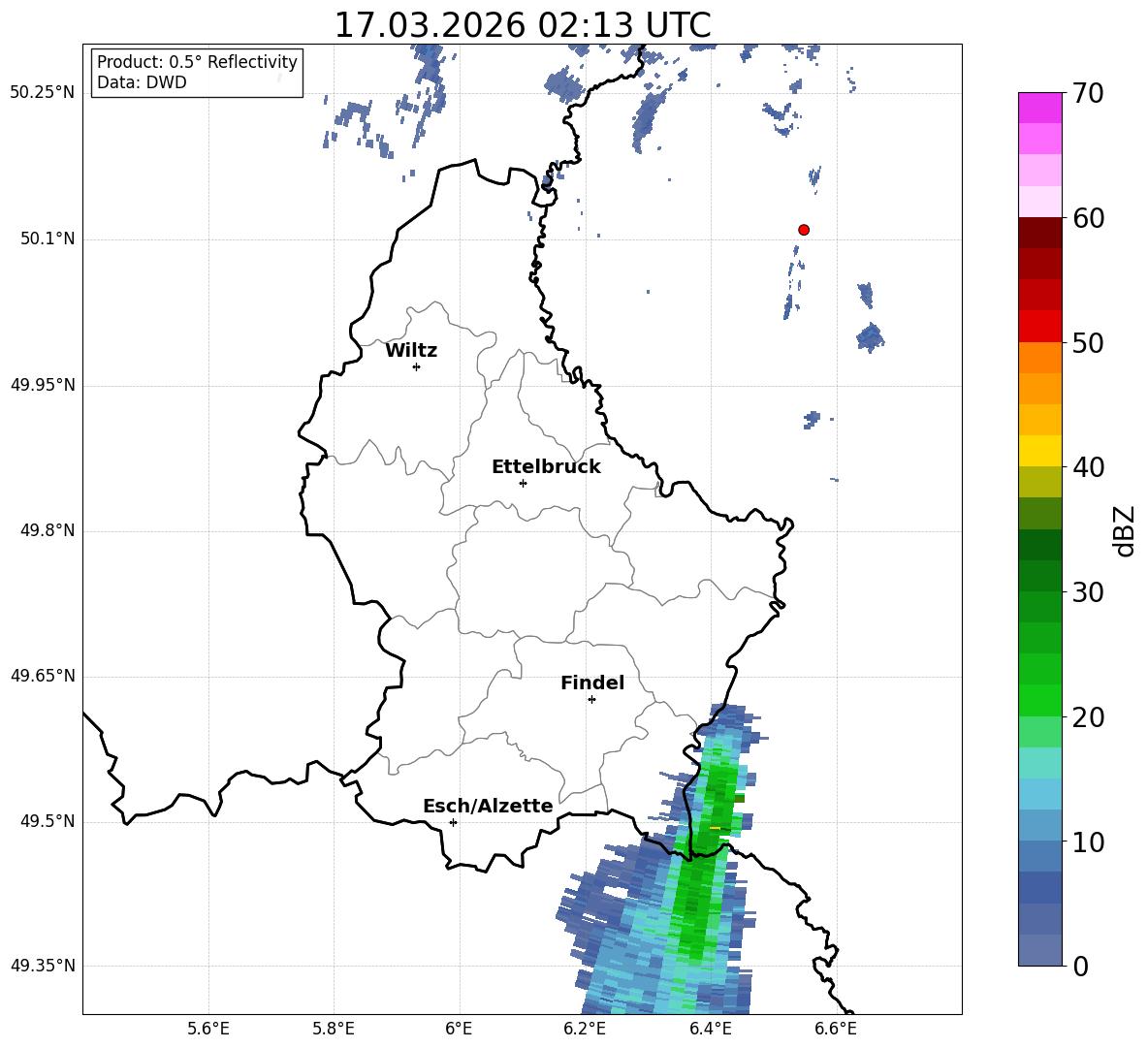Click the 49.35°N latitude label
The image size is (1148, 1048).
[x=44, y=966]
